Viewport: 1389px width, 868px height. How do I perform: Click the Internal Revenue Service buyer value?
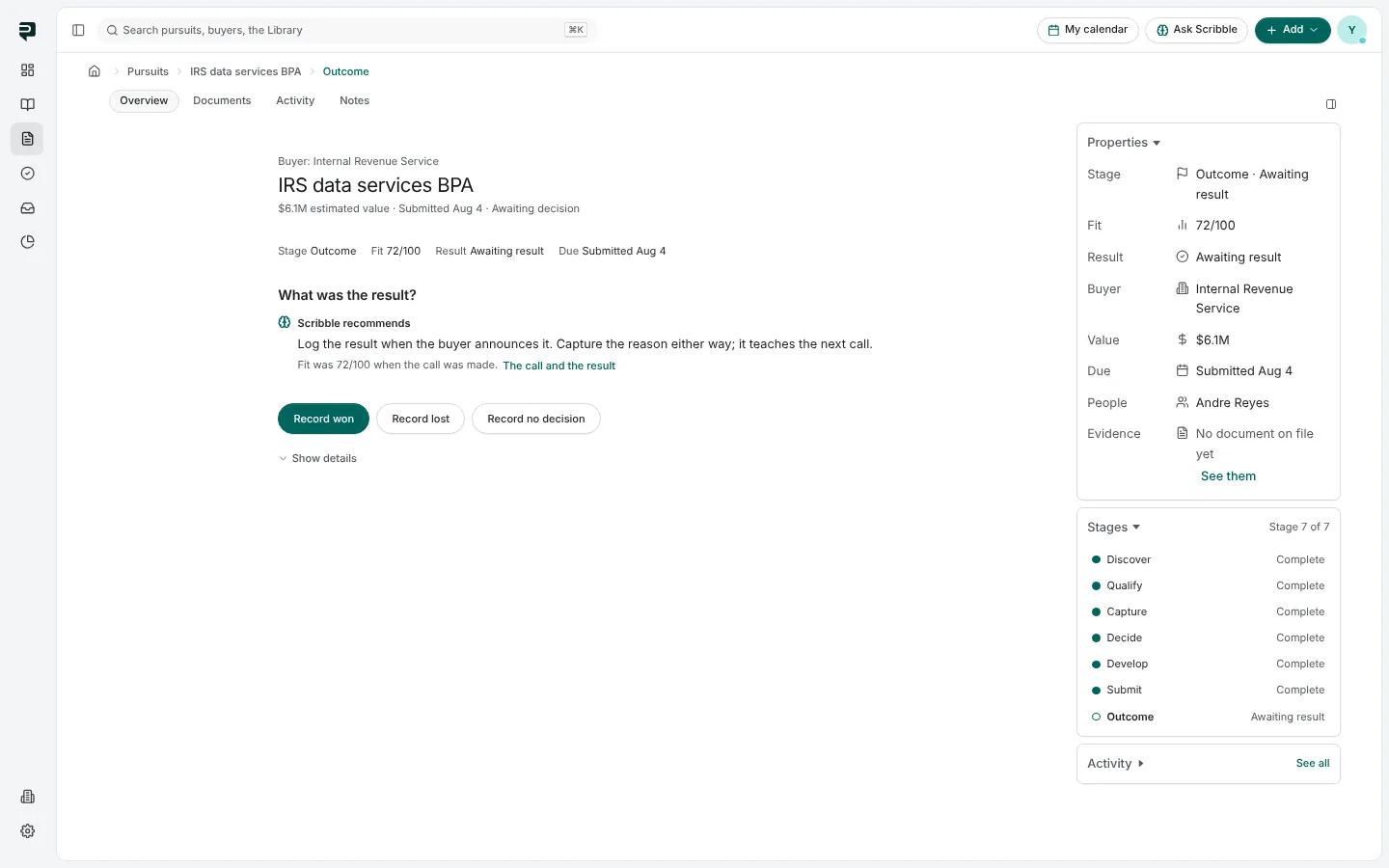click(1244, 299)
